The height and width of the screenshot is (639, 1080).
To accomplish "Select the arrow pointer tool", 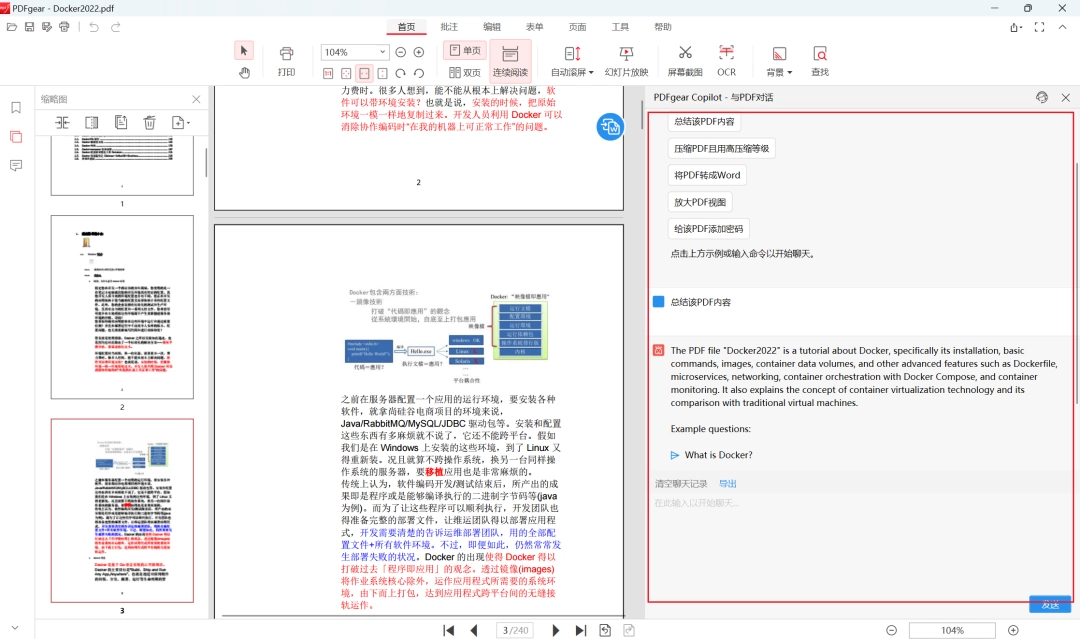I will [244, 50].
